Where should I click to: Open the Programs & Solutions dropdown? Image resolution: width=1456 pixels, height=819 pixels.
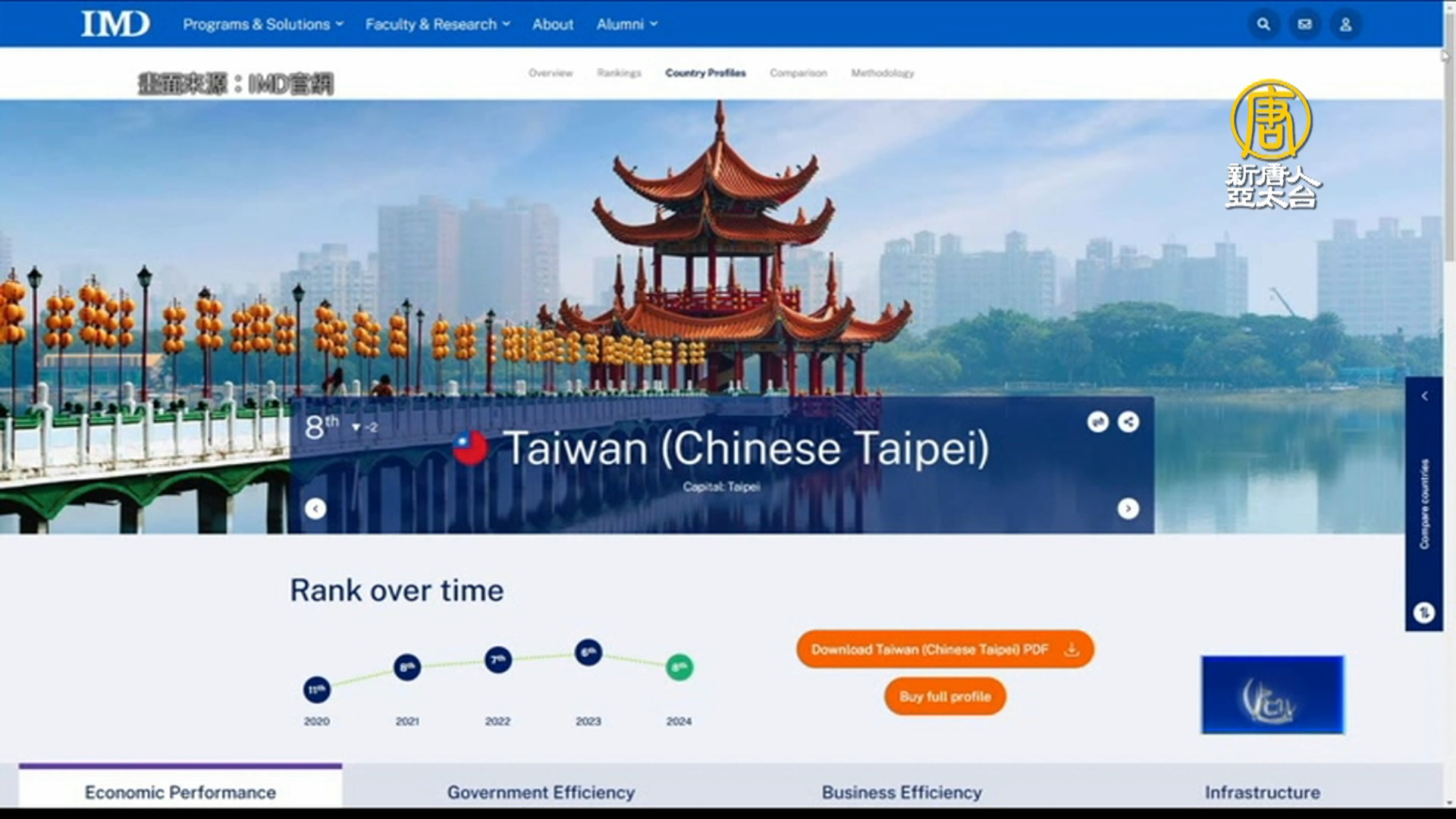262,24
